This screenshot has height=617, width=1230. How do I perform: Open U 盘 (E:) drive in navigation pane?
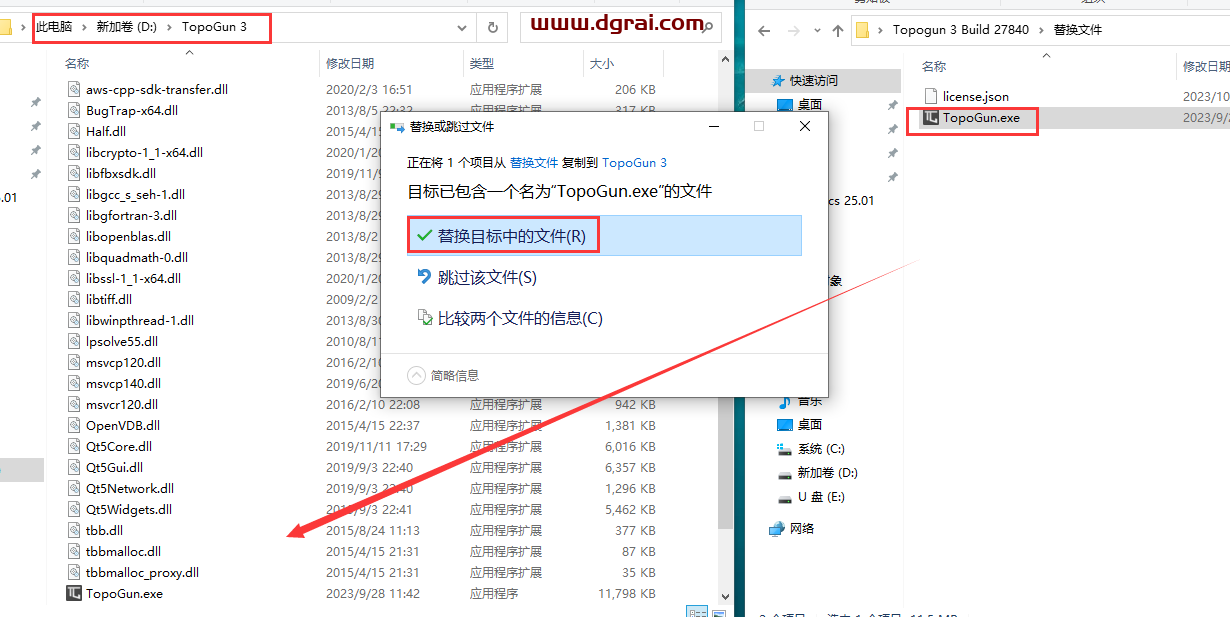click(820, 496)
